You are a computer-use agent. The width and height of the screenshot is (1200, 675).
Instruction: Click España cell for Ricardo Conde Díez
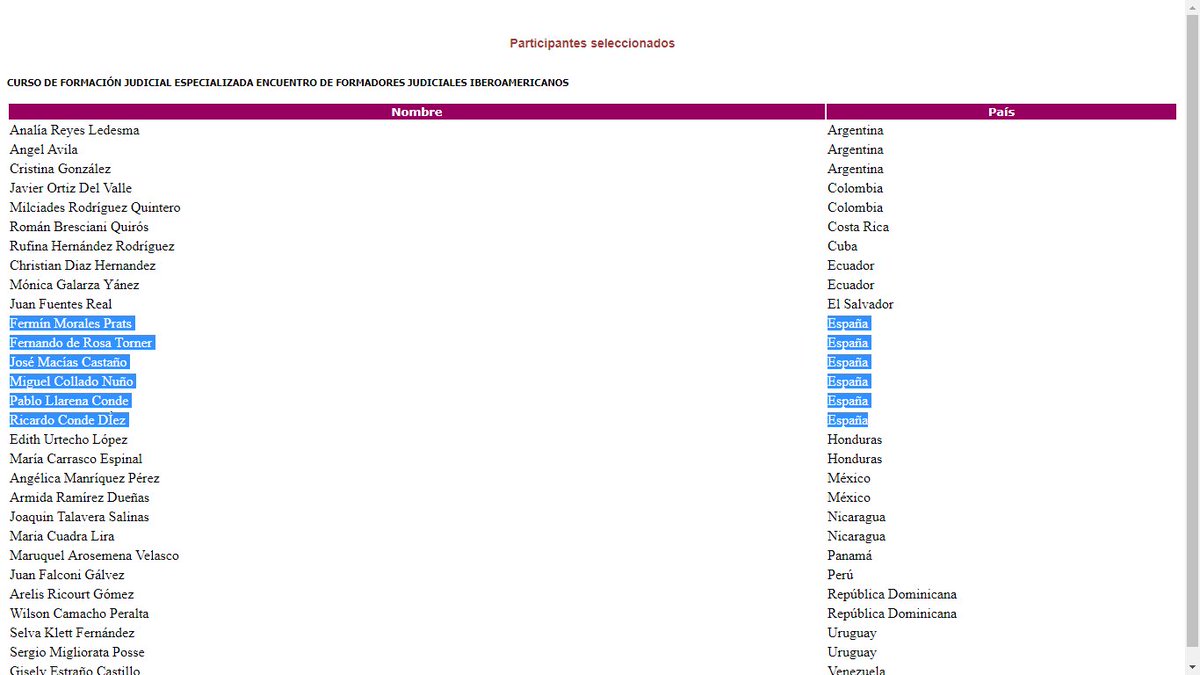(x=848, y=421)
